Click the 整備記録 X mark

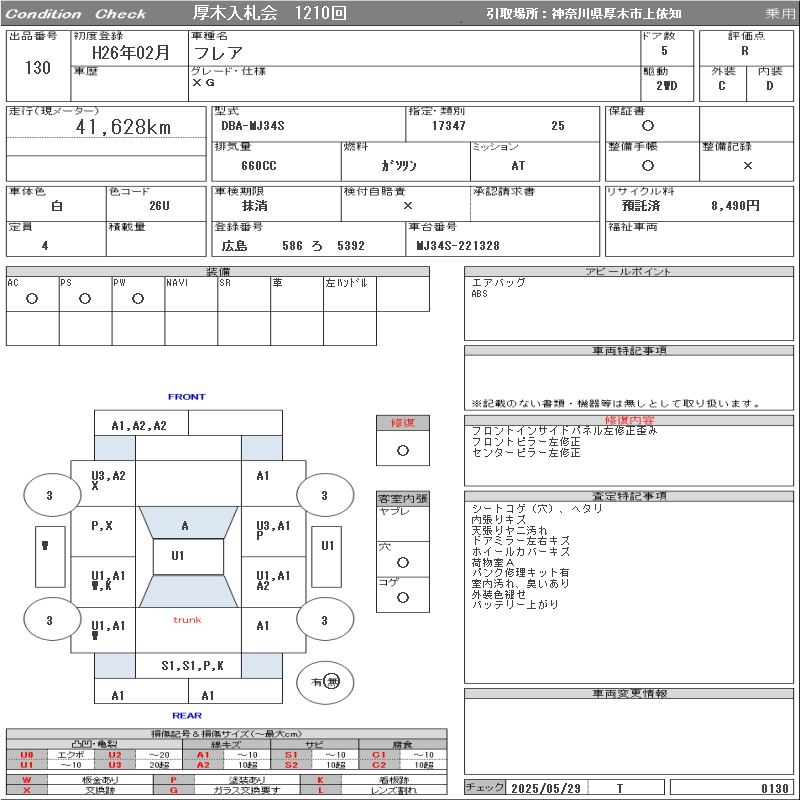tap(747, 166)
